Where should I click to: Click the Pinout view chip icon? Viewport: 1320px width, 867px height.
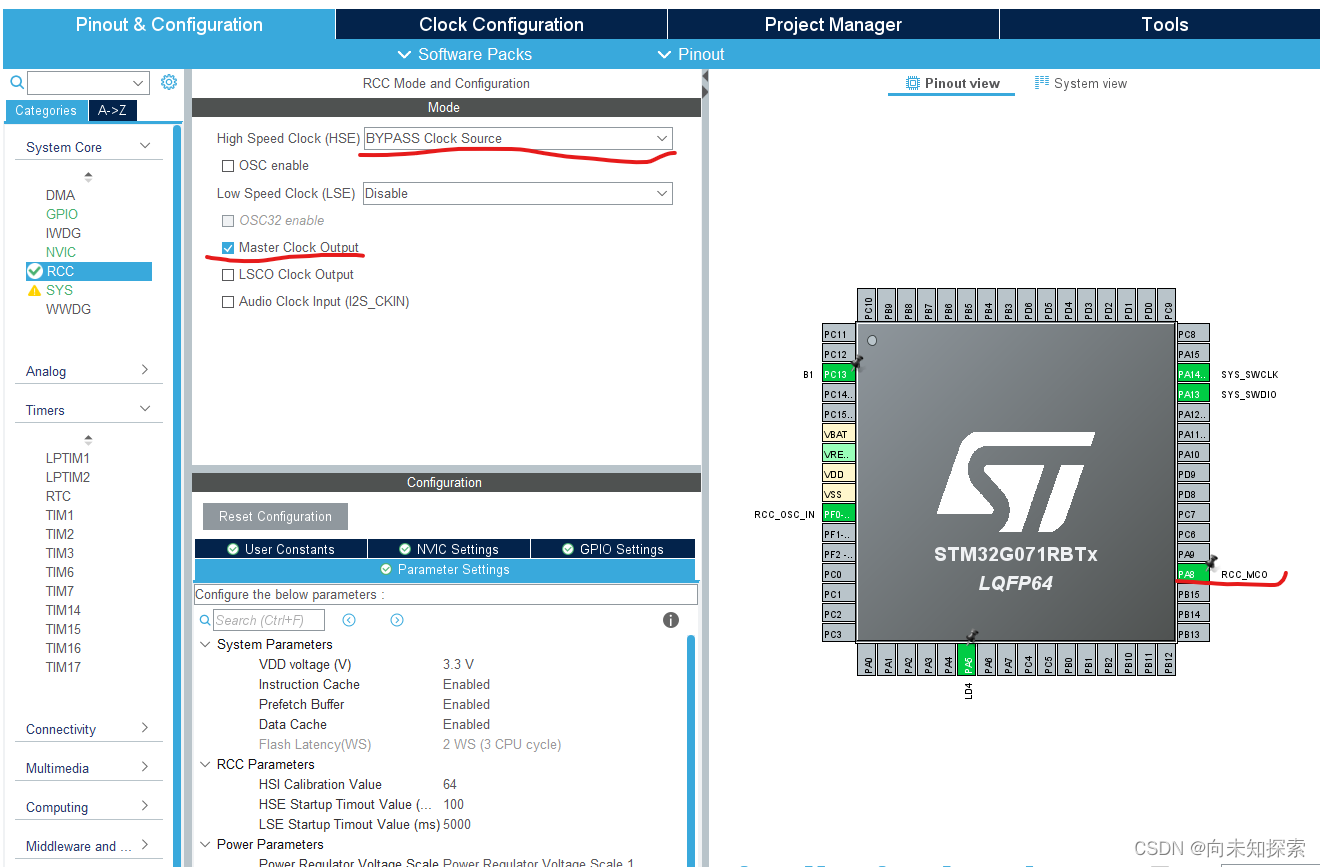(x=912, y=83)
